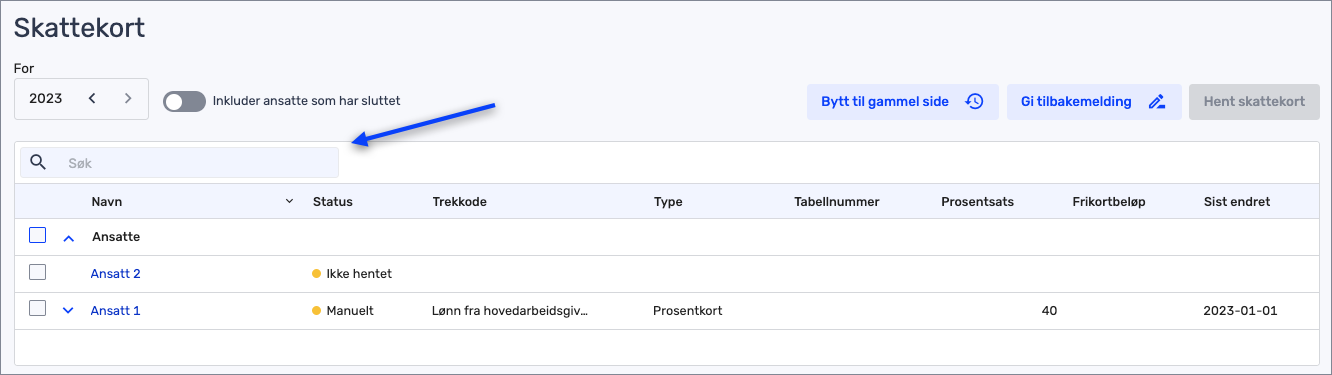
Task: Click the magnifying glass search icon
Action: (x=38, y=162)
